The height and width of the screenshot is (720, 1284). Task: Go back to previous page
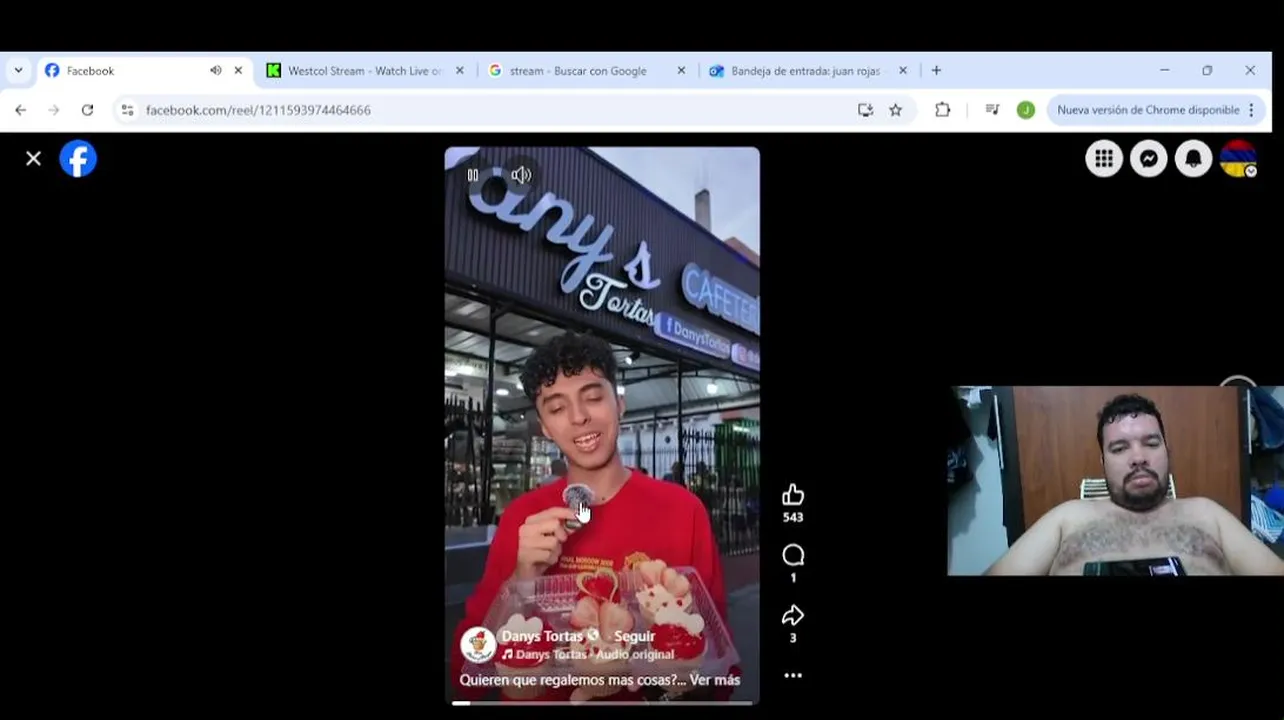[x=21, y=110]
